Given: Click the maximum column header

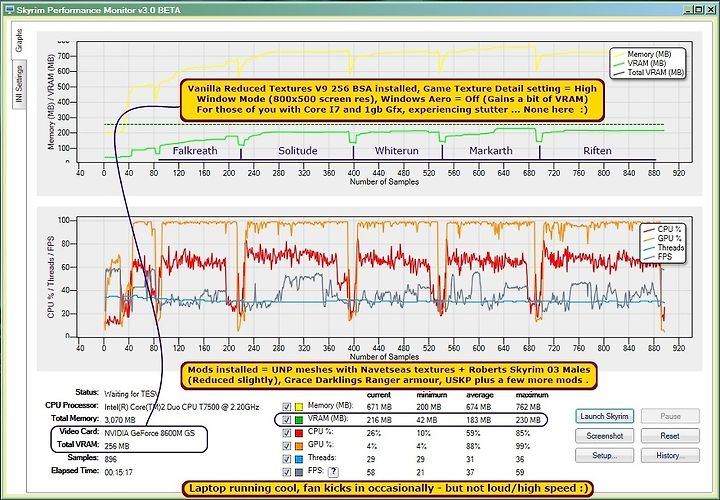Looking at the screenshot, I should [532, 395].
